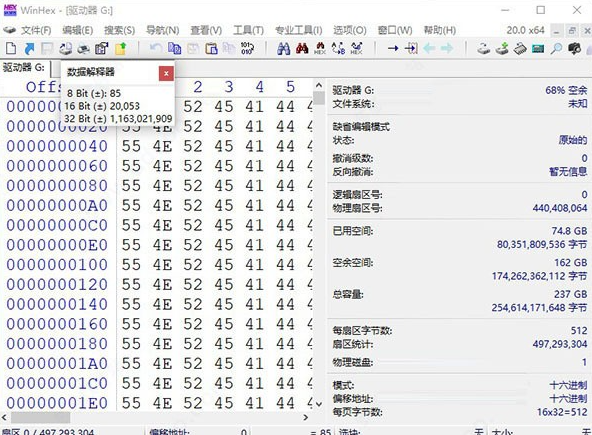Click the 已用空间 value 74.8 GB
This screenshot has width=592, height=435.
pyautogui.click(x=569, y=231)
